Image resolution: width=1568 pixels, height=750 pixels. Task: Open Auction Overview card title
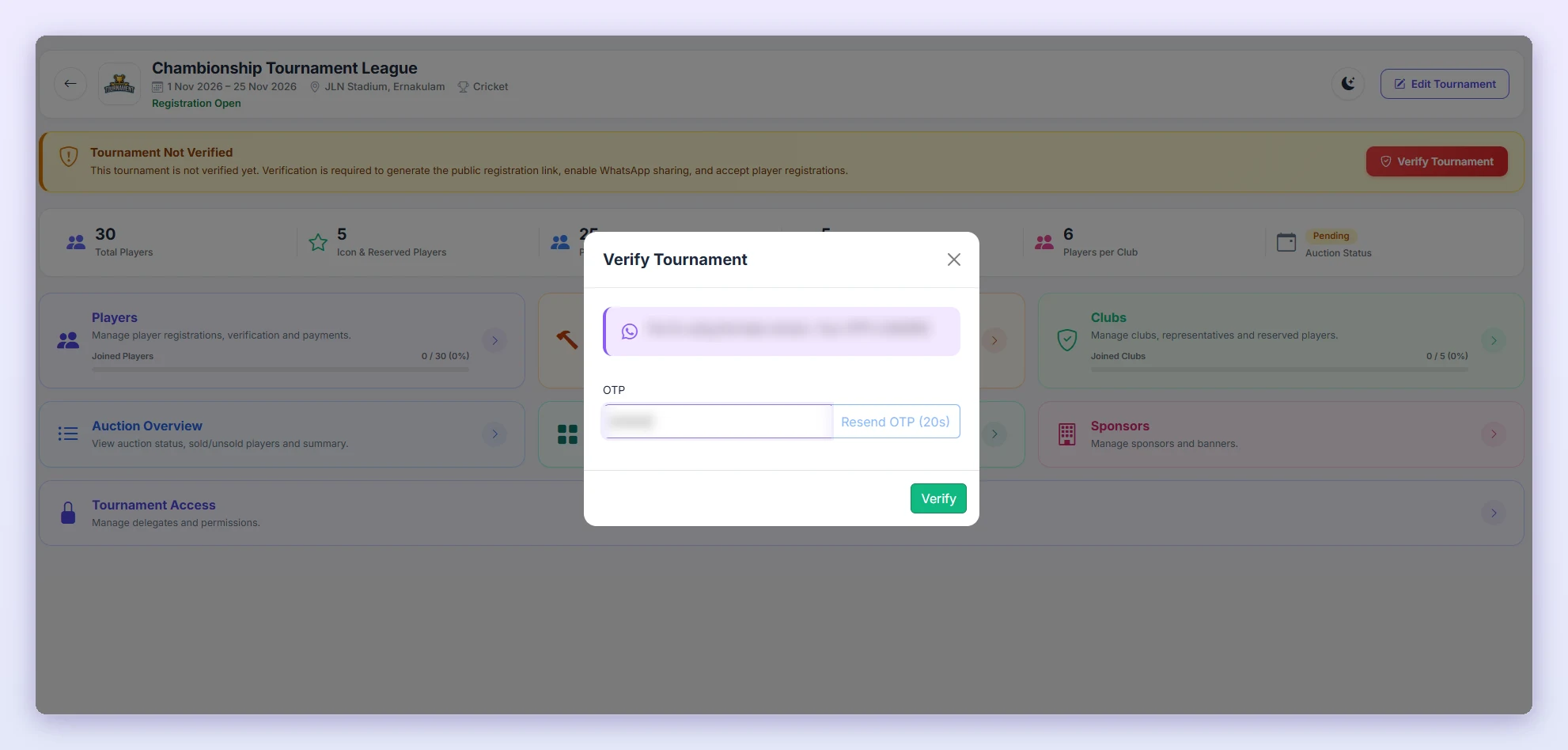(x=147, y=426)
